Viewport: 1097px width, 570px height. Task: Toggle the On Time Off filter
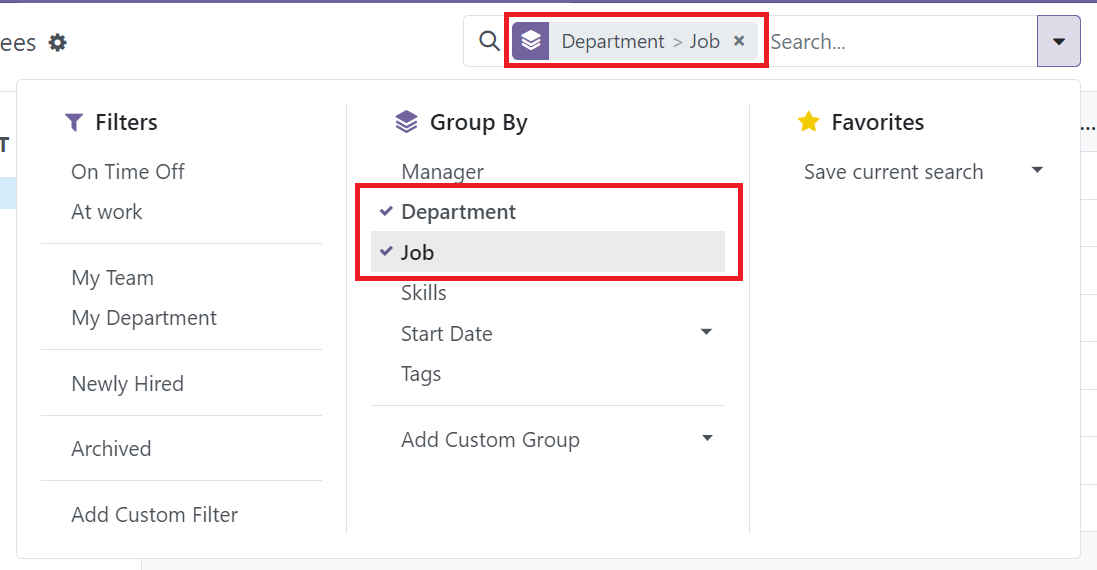[x=128, y=172]
